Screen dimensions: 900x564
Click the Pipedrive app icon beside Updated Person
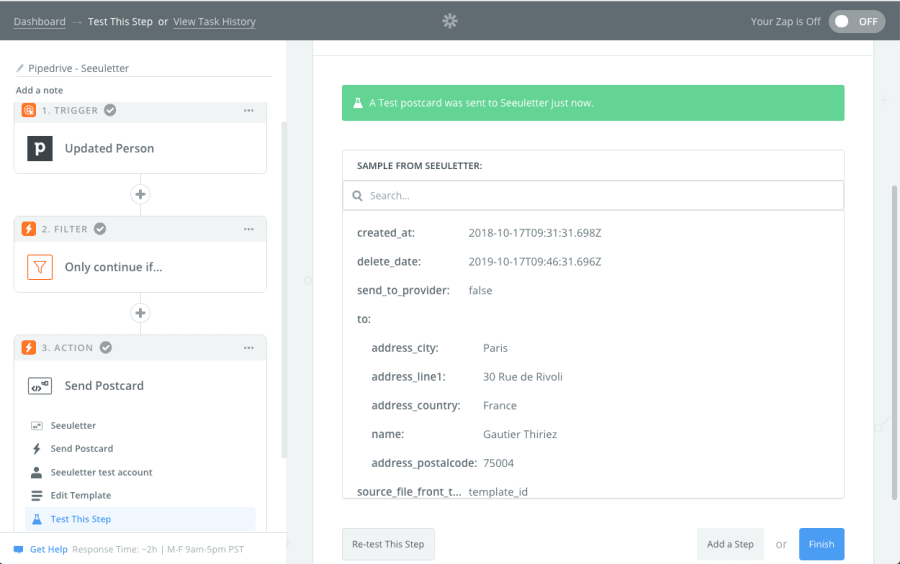point(40,148)
